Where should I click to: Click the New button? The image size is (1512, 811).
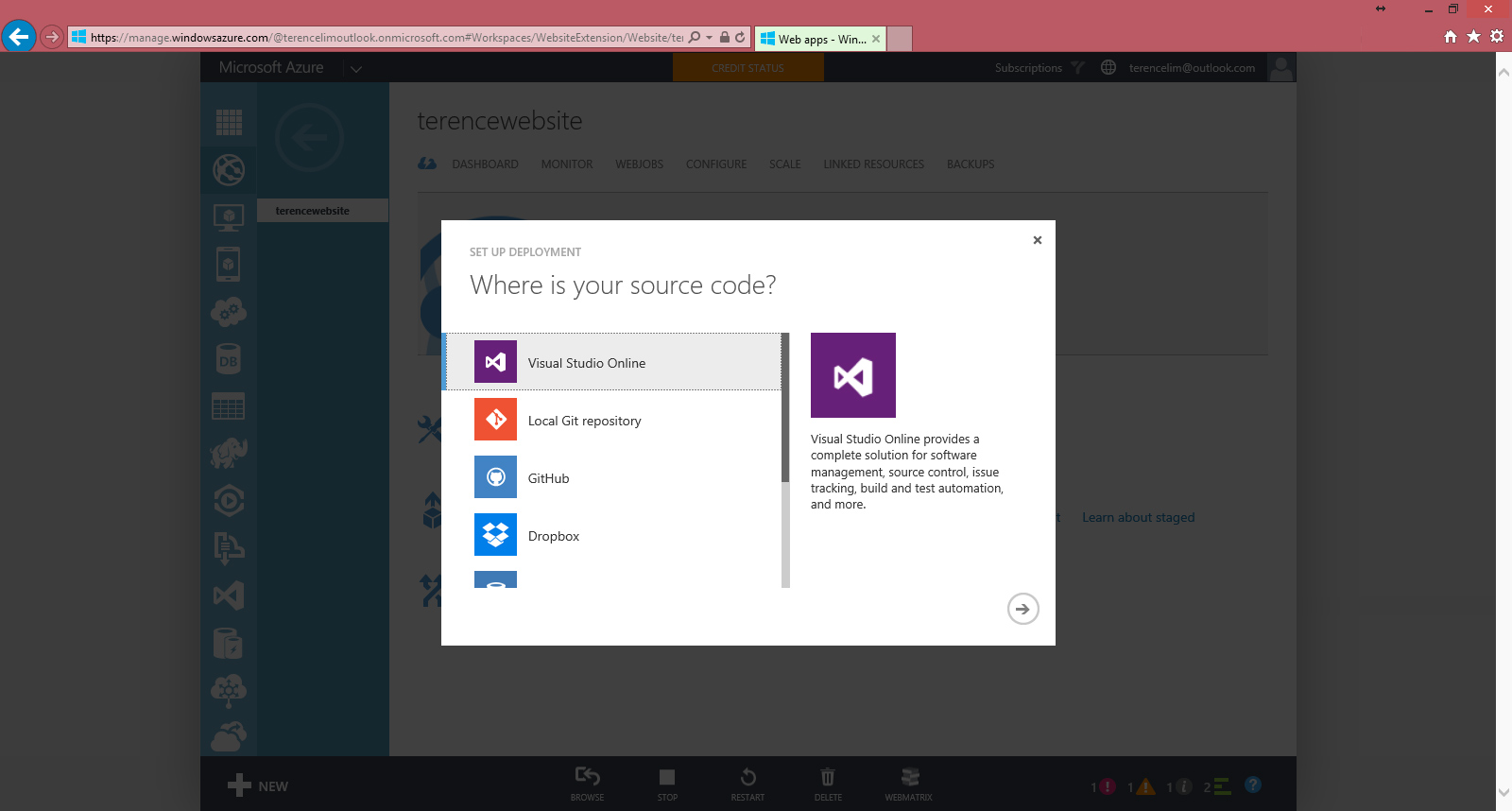pos(258,785)
